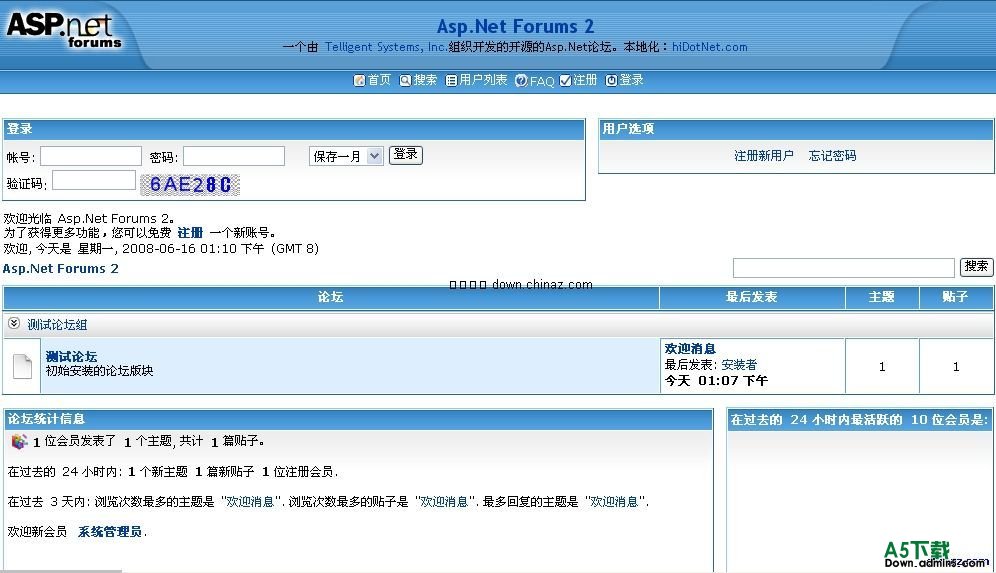996x573 pixels.
Task: Click the 6AE28C captcha image
Action: [190, 184]
